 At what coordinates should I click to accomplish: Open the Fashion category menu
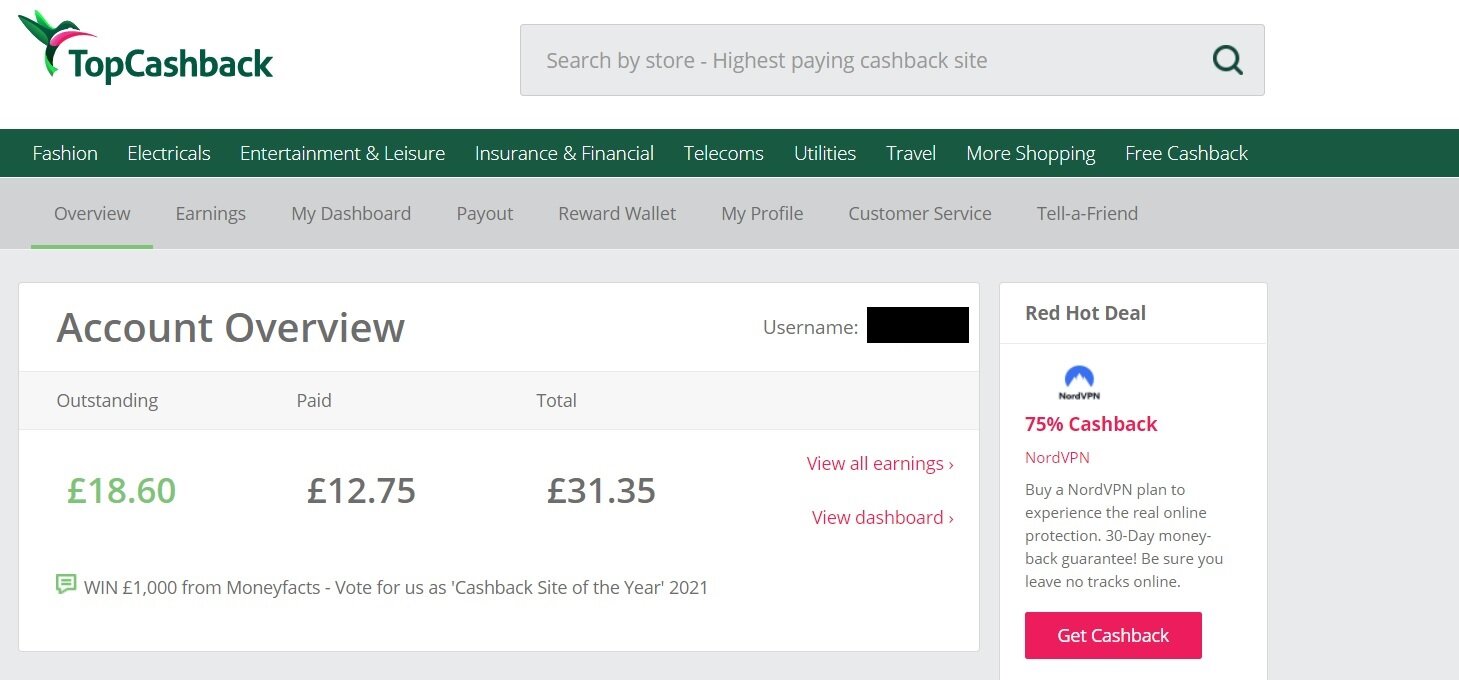[65, 153]
